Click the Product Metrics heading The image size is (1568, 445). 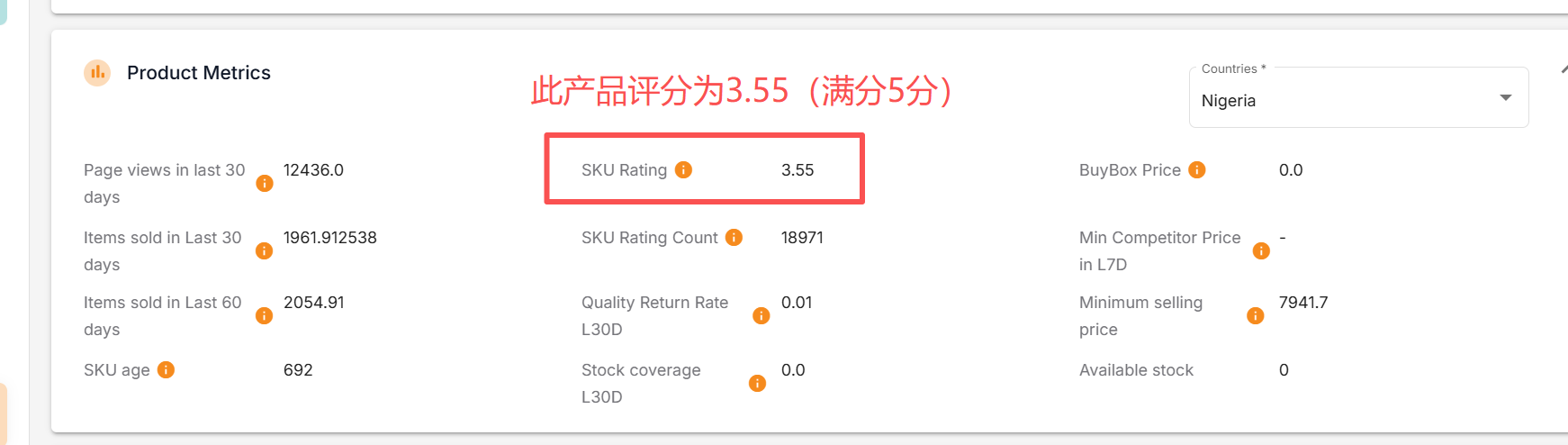pos(199,73)
